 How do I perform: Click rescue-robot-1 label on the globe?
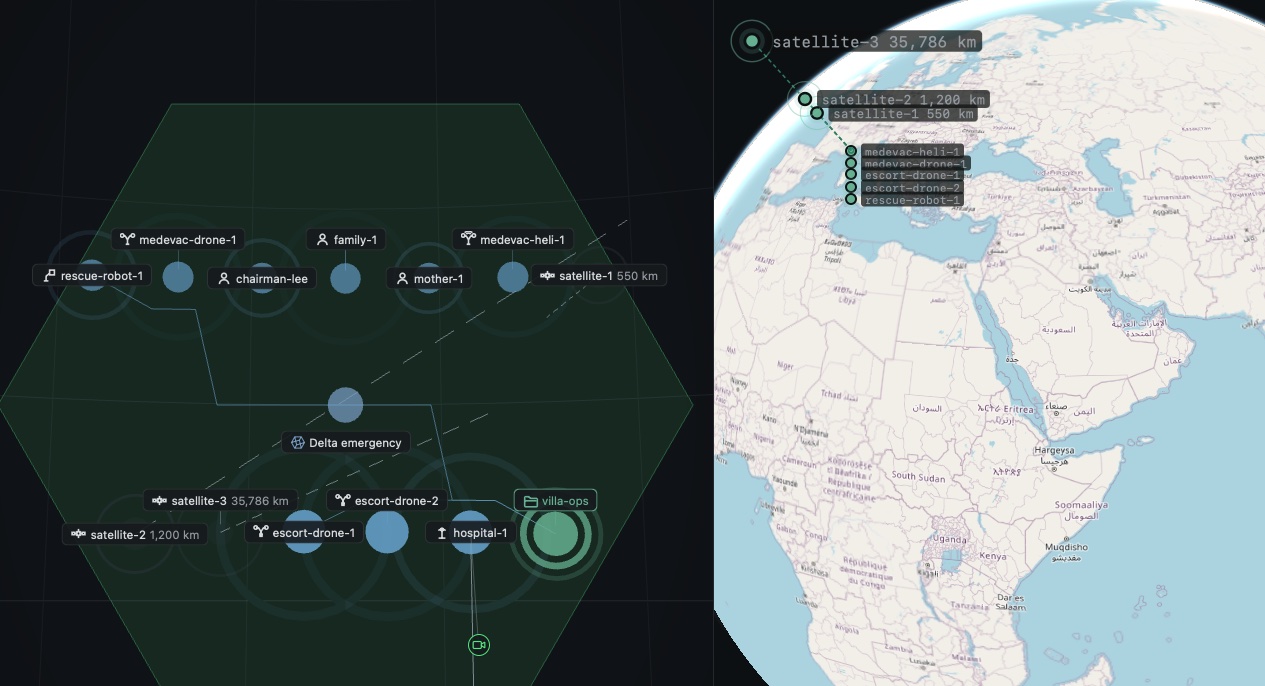[912, 200]
